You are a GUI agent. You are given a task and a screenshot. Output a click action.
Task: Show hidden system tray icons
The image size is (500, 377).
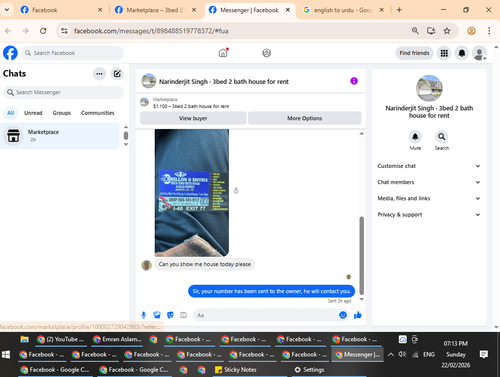[391, 354]
